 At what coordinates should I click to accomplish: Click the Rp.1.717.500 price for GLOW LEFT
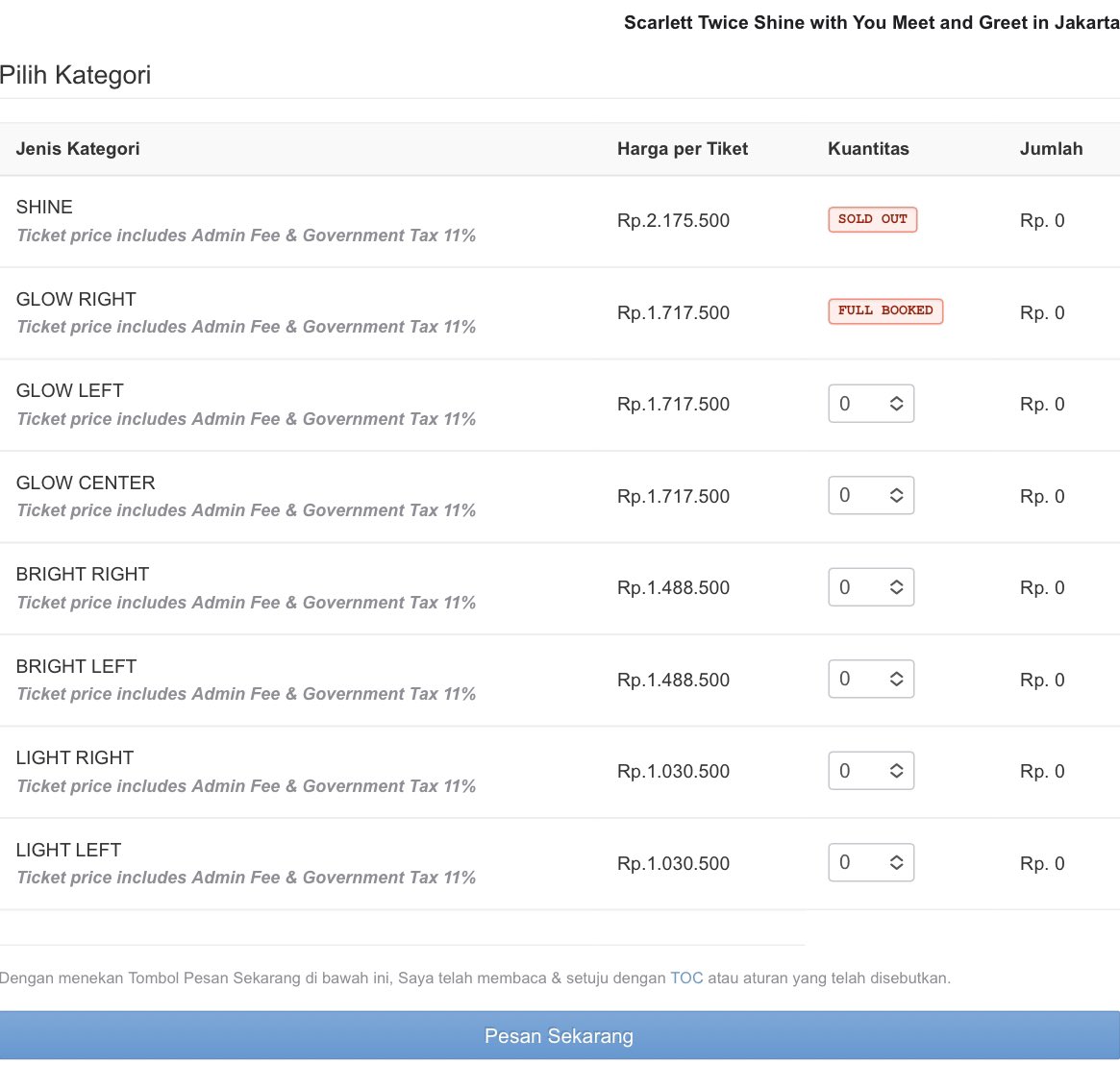[x=674, y=404]
